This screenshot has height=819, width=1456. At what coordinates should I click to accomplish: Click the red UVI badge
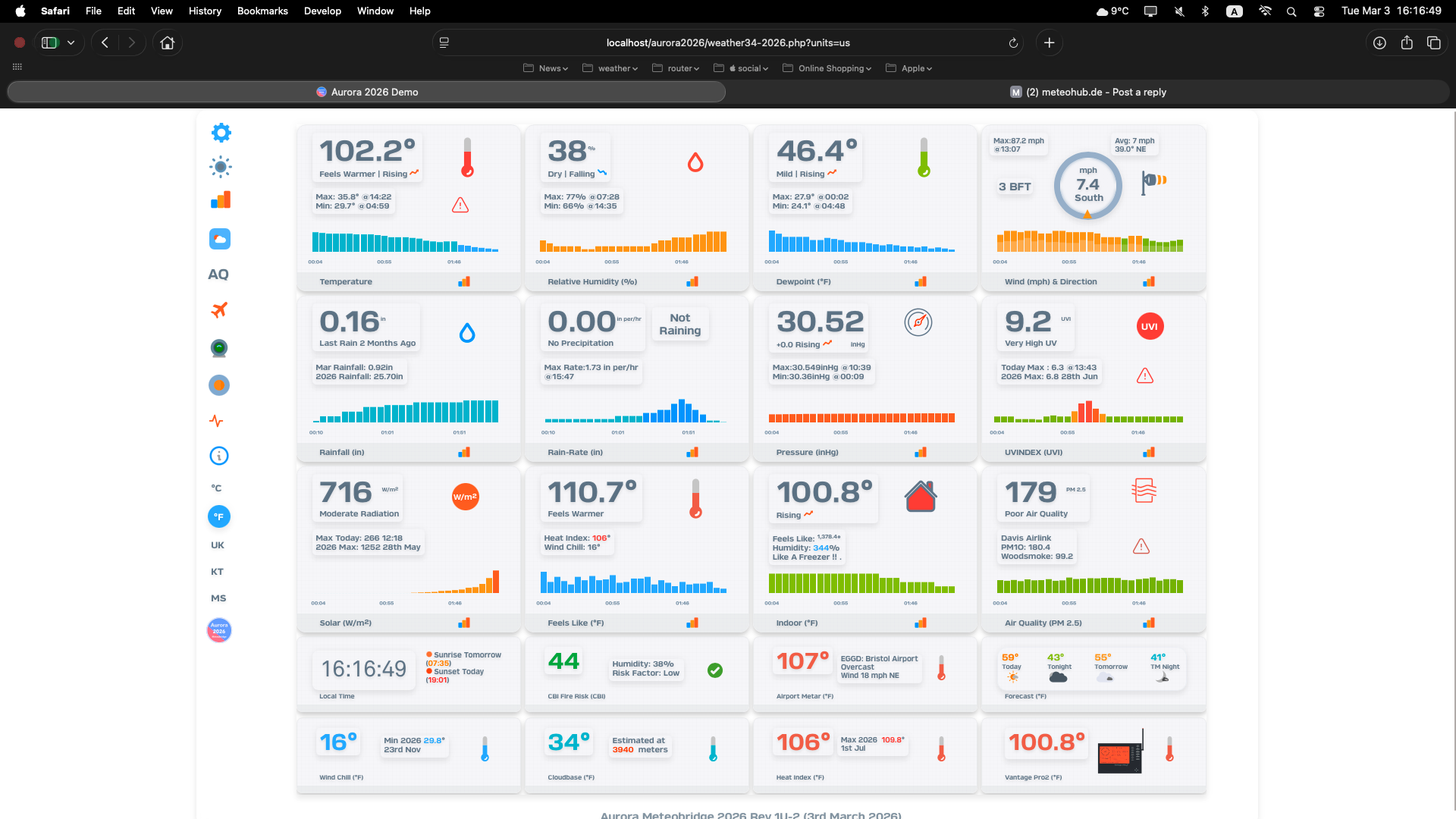[x=1150, y=327]
